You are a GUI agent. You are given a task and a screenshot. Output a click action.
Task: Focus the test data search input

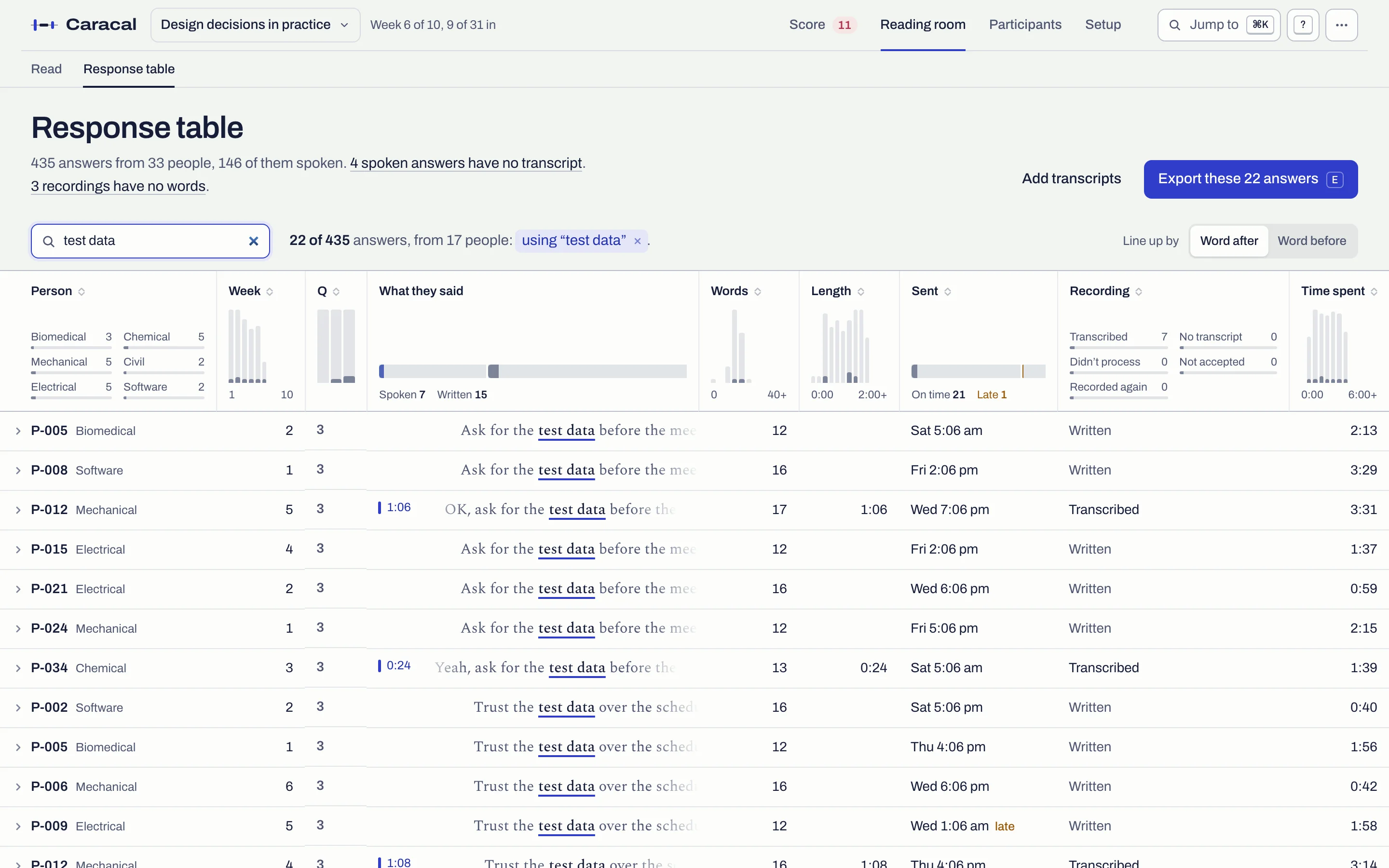pyautogui.click(x=150, y=241)
